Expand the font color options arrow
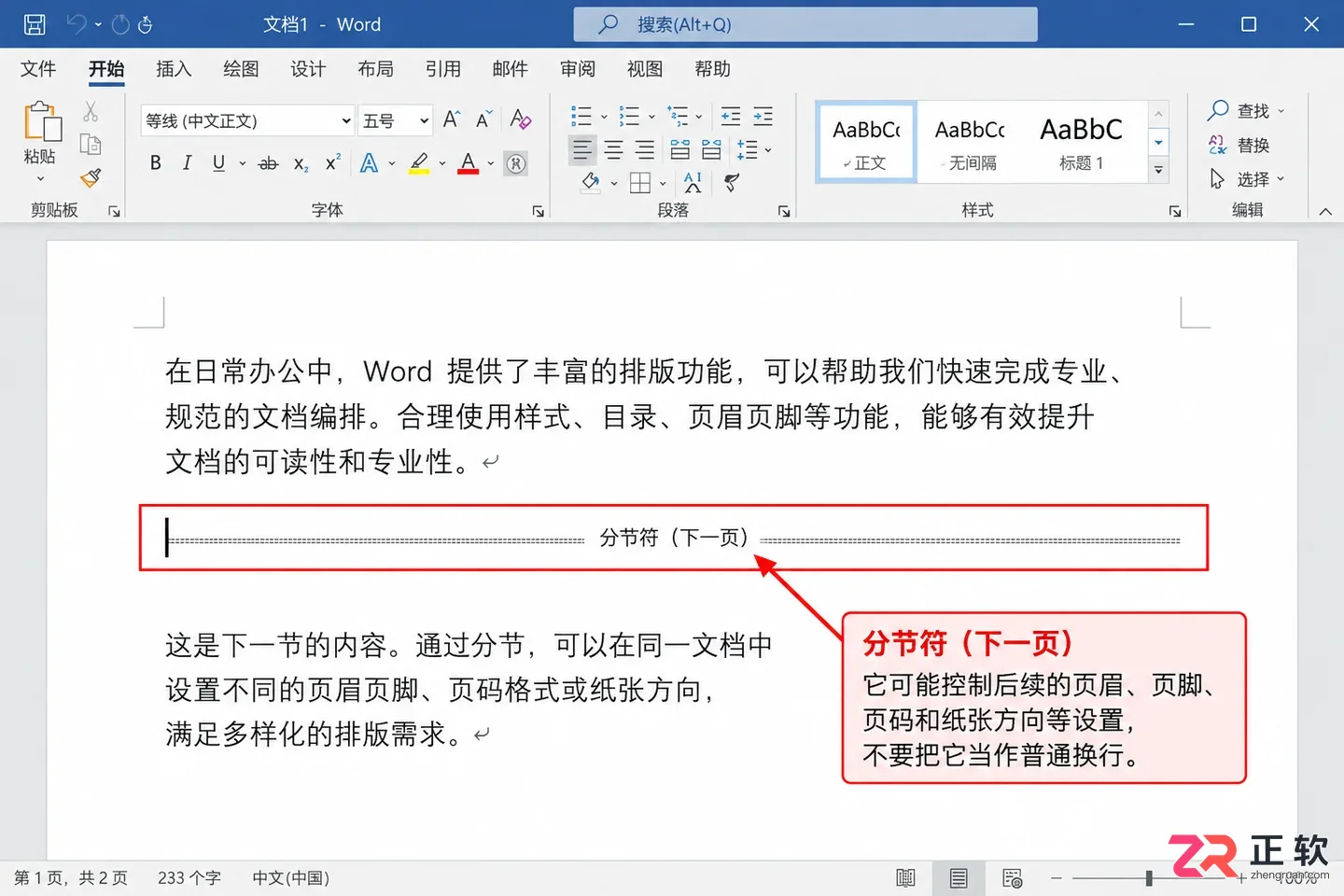This screenshot has width=1344, height=896. (491, 164)
